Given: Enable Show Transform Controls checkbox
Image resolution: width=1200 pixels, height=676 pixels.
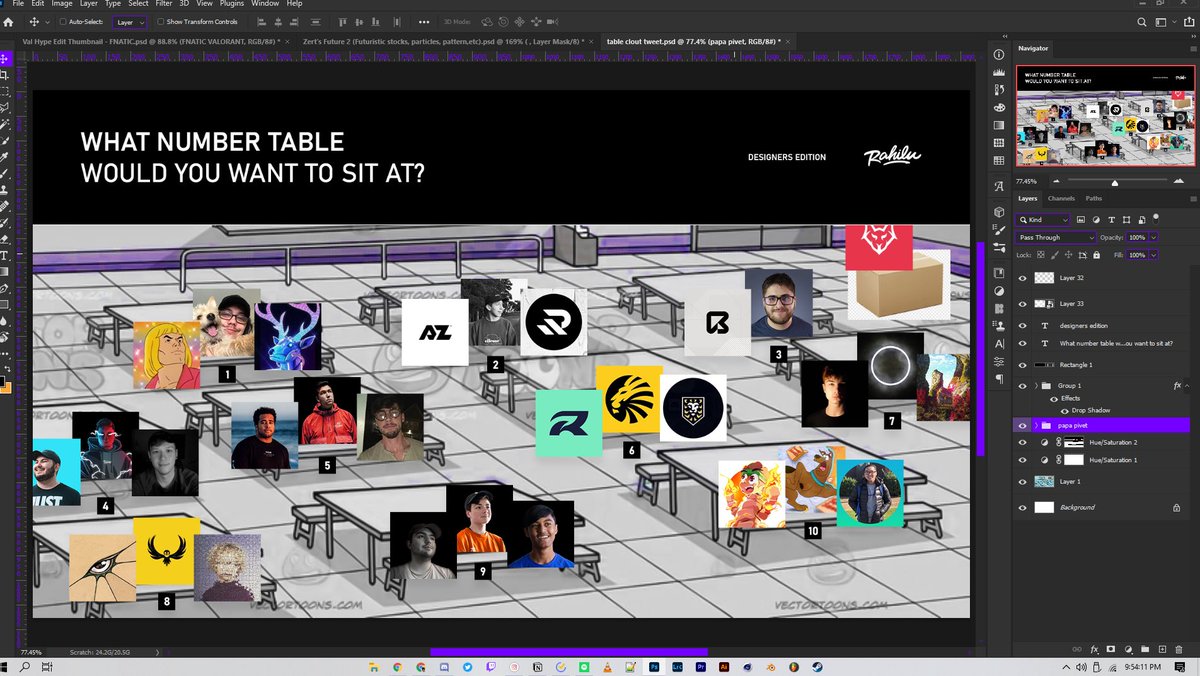Looking at the screenshot, I should click(161, 21).
